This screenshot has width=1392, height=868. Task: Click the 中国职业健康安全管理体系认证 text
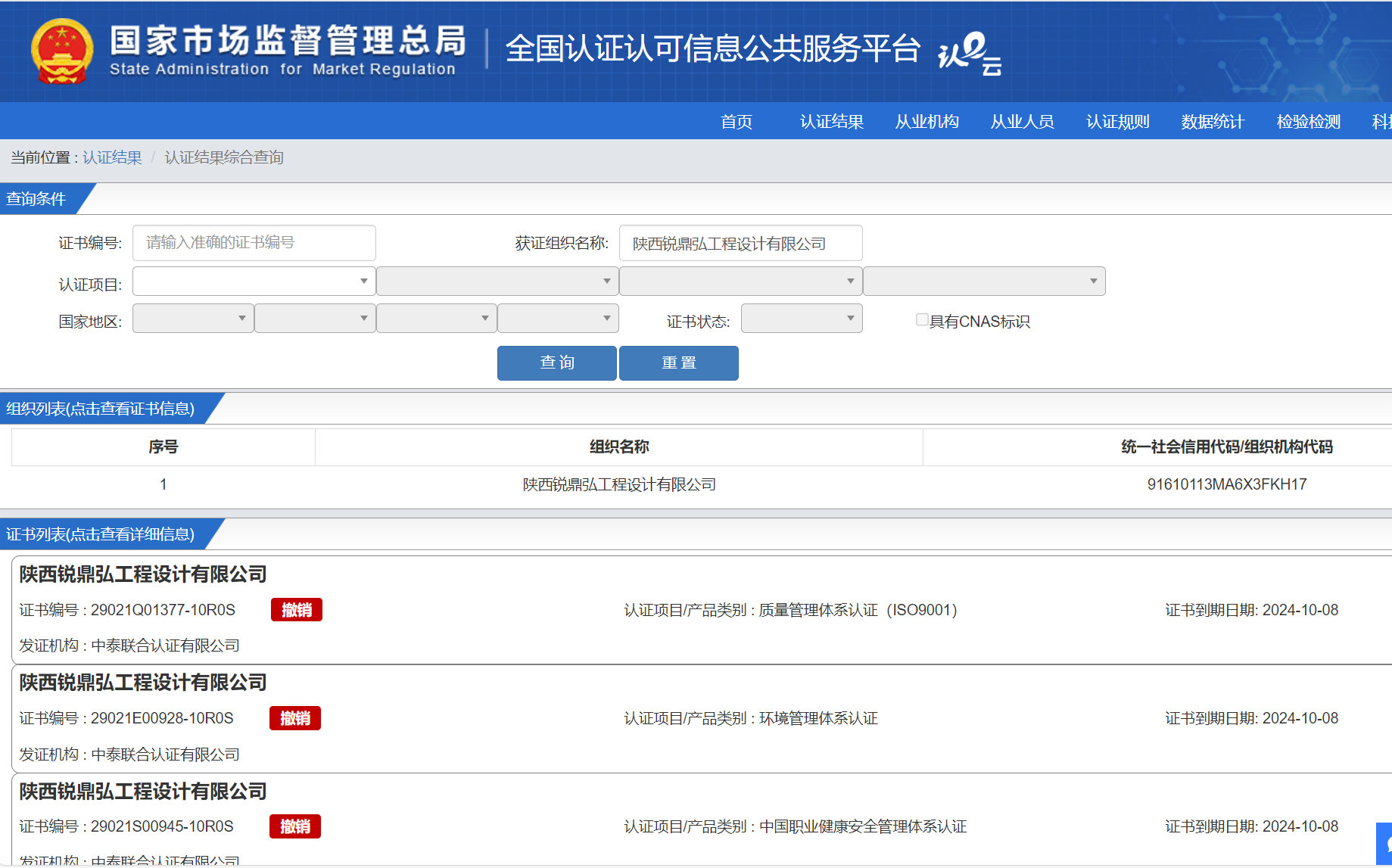[863, 826]
